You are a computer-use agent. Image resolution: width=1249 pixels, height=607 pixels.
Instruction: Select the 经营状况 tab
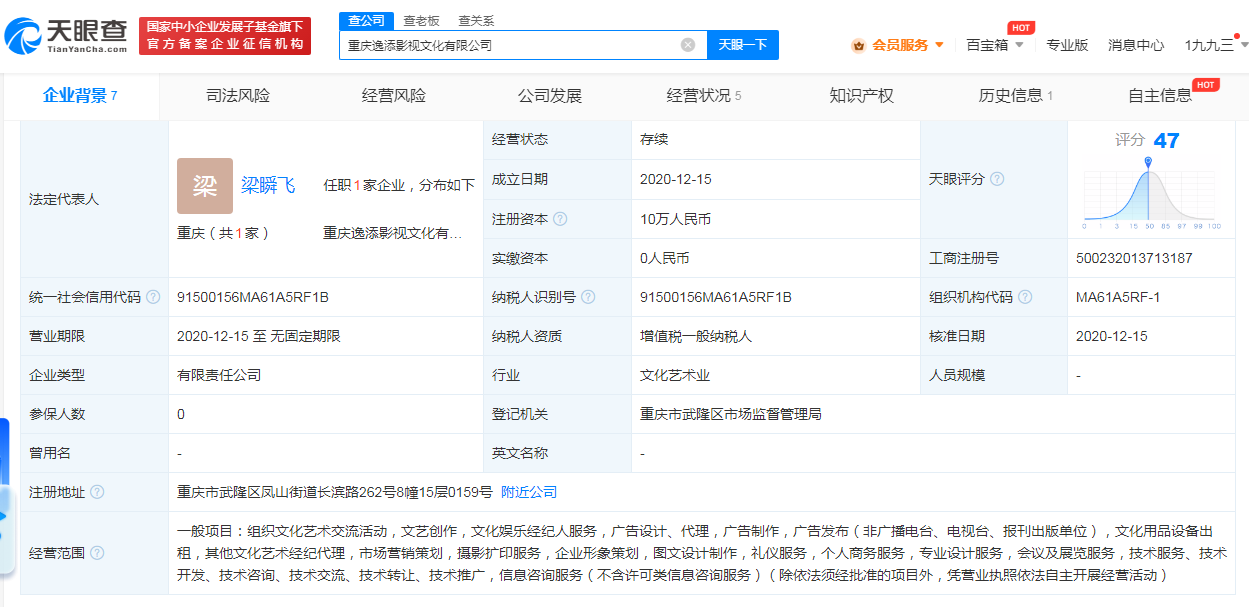click(x=704, y=96)
